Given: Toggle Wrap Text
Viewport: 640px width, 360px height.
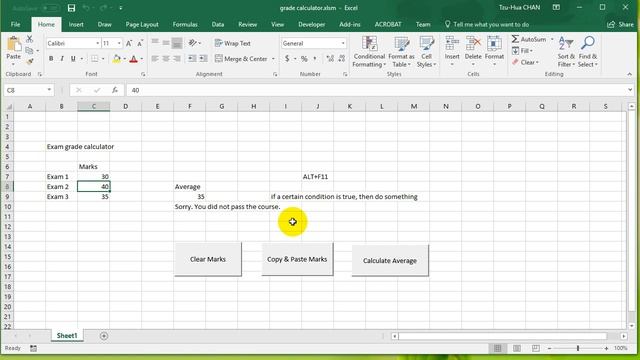Looking at the screenshot, I should tap(233, 43).
